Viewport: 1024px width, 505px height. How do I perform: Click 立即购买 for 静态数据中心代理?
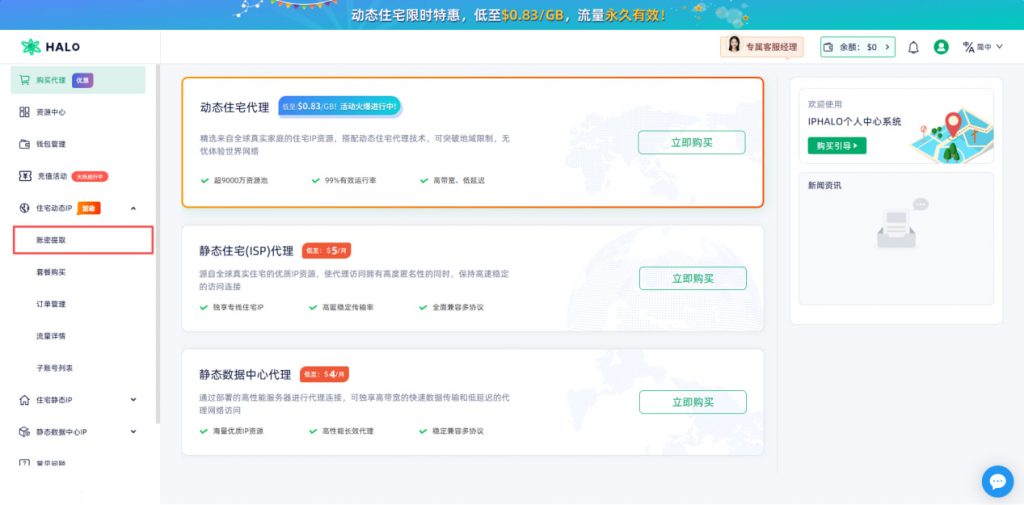click(x=692, y=402)
